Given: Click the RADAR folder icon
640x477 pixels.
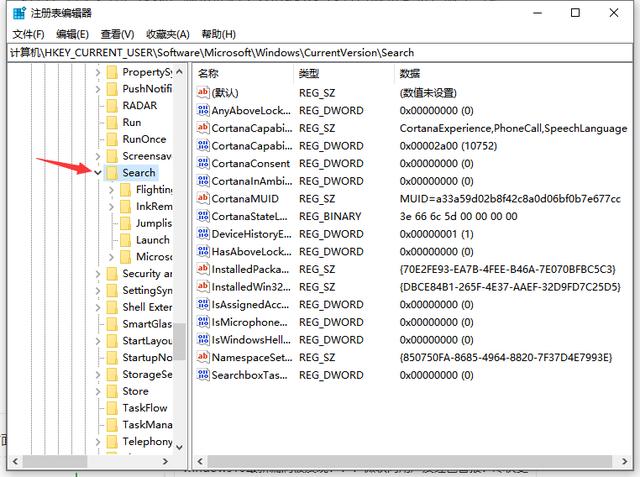Looking at the screenshot, I should coord(112,106).
